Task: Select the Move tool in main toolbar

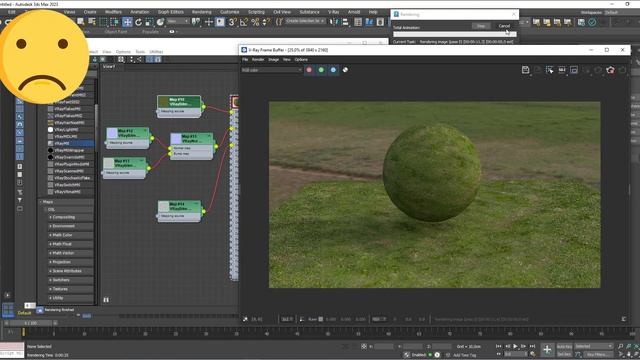Action: pos(127,22)
